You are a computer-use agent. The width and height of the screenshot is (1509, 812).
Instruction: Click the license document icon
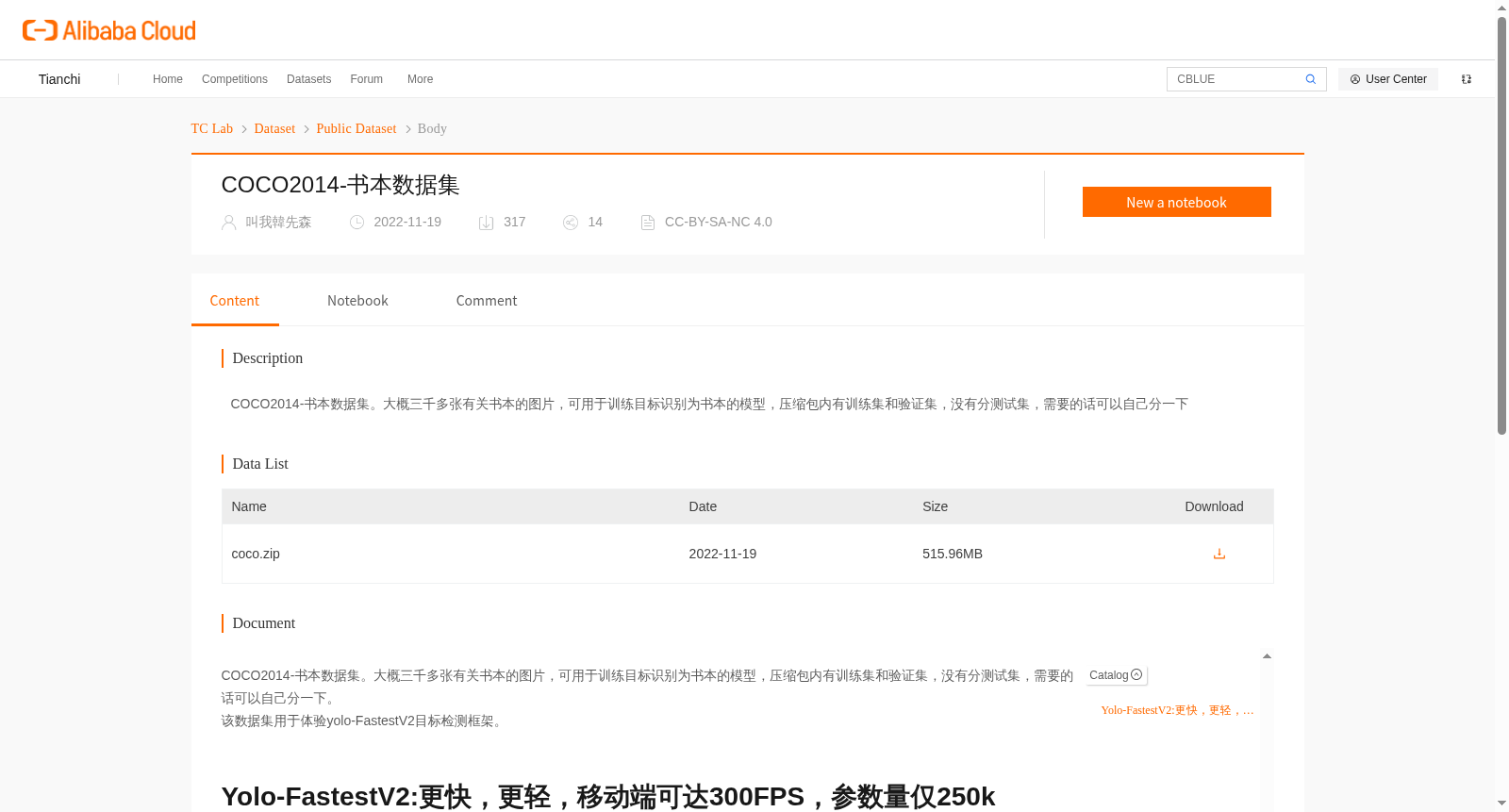pos(648,223)
